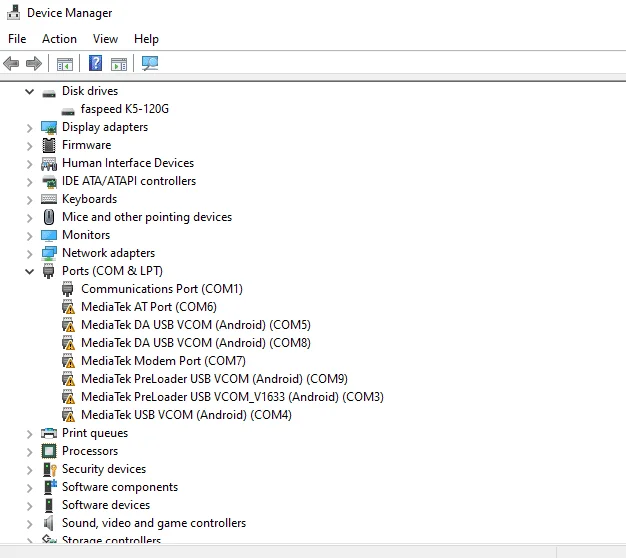Select MediaTek Modem Port (COM7)
This screenshot has height=558, width=626.
click(x=163, y=360)
